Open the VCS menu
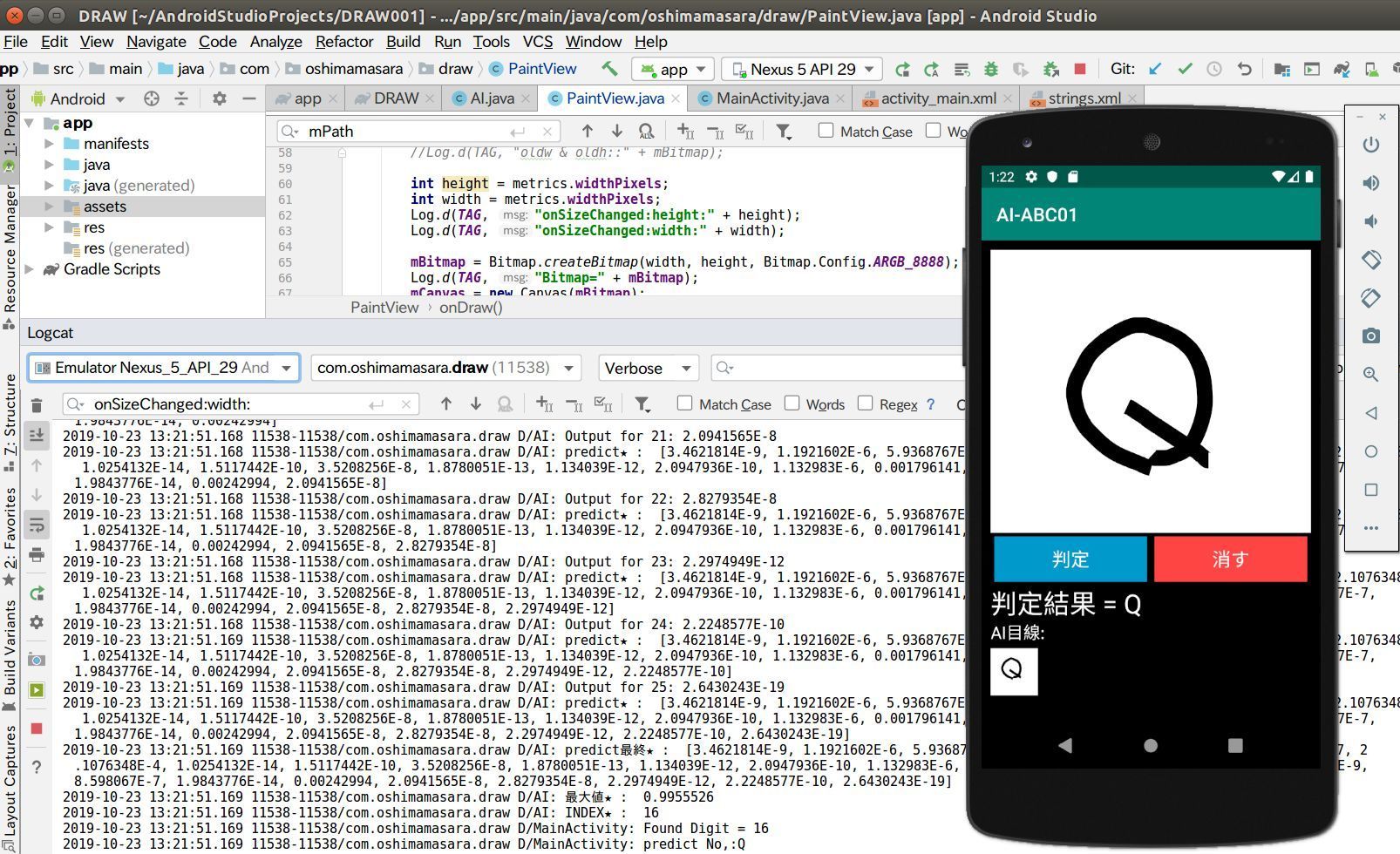Screen dimensions: 1400x854 pyautogui.click(x=537, y=41)
